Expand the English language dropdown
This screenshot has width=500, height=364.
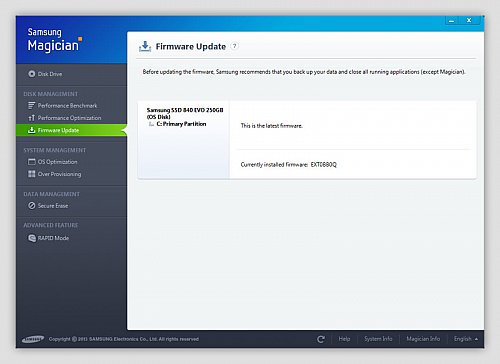tap(466, 339)
